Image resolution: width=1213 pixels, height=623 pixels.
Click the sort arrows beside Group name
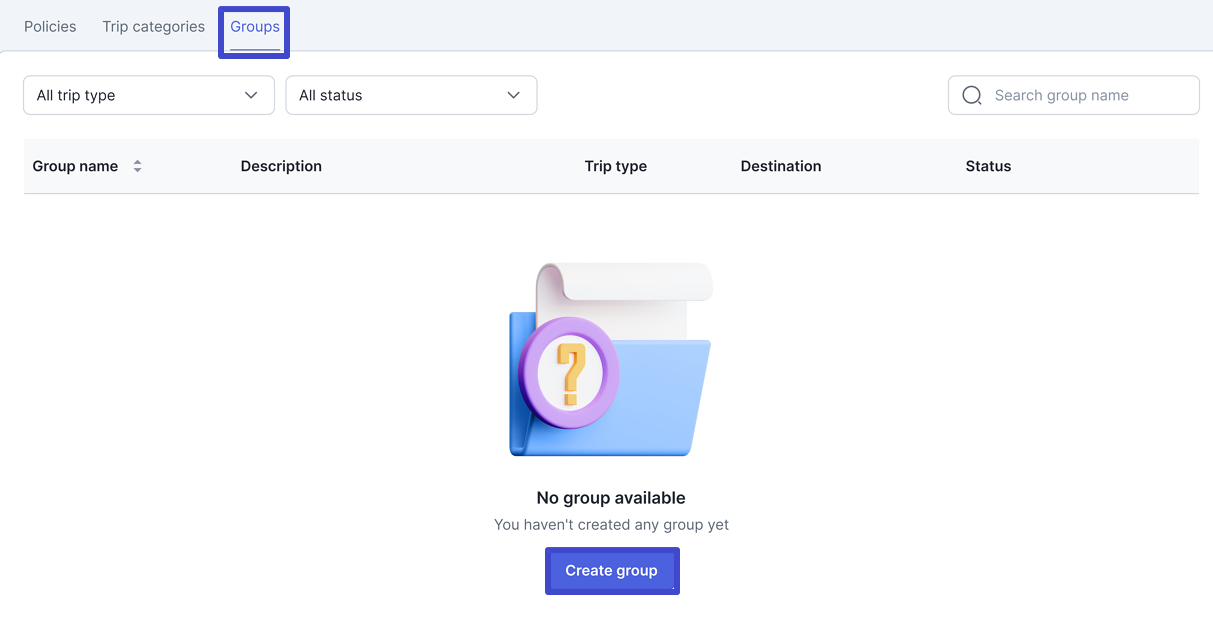point(137,166)
